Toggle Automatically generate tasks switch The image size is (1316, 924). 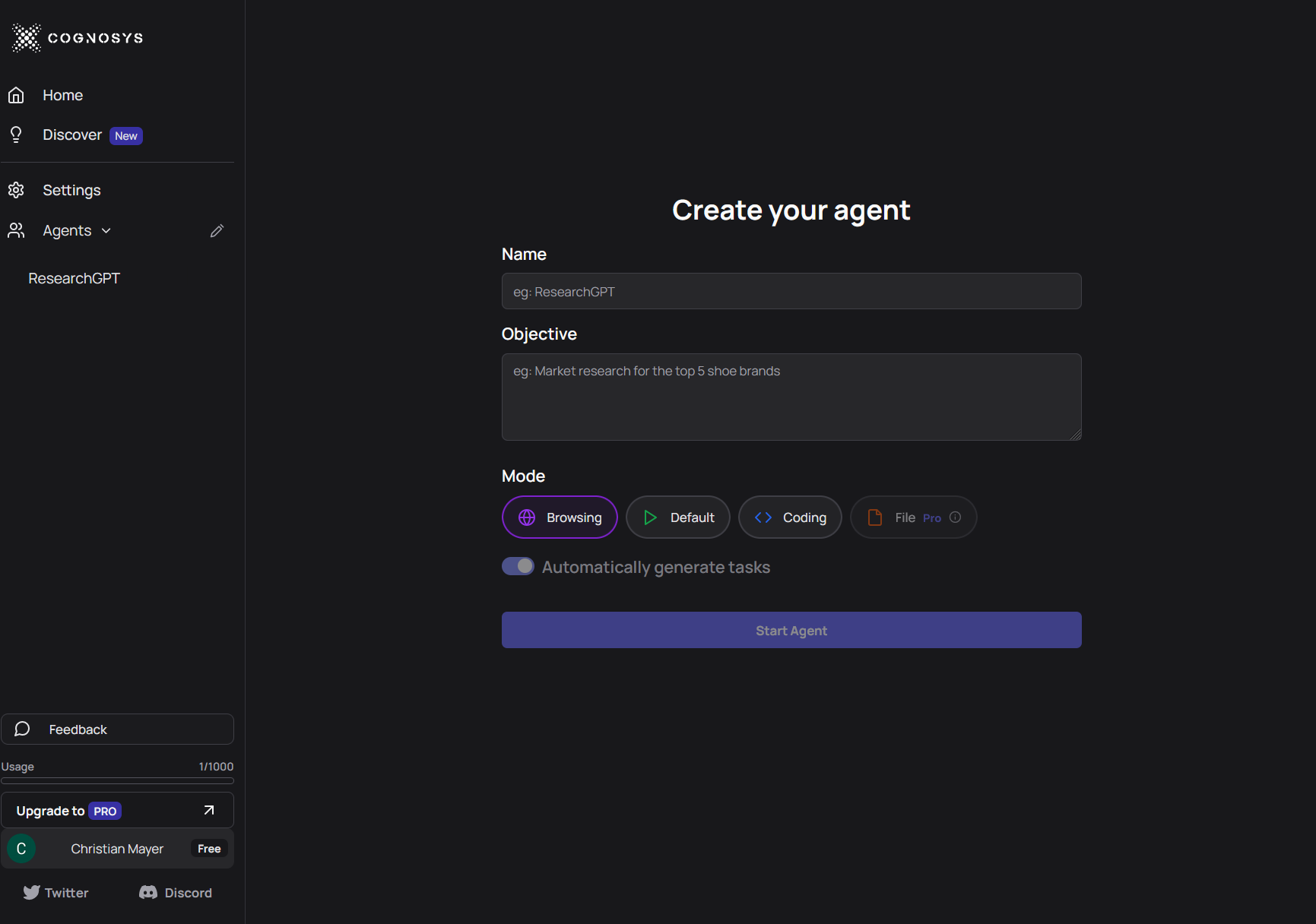pos(518,567)
